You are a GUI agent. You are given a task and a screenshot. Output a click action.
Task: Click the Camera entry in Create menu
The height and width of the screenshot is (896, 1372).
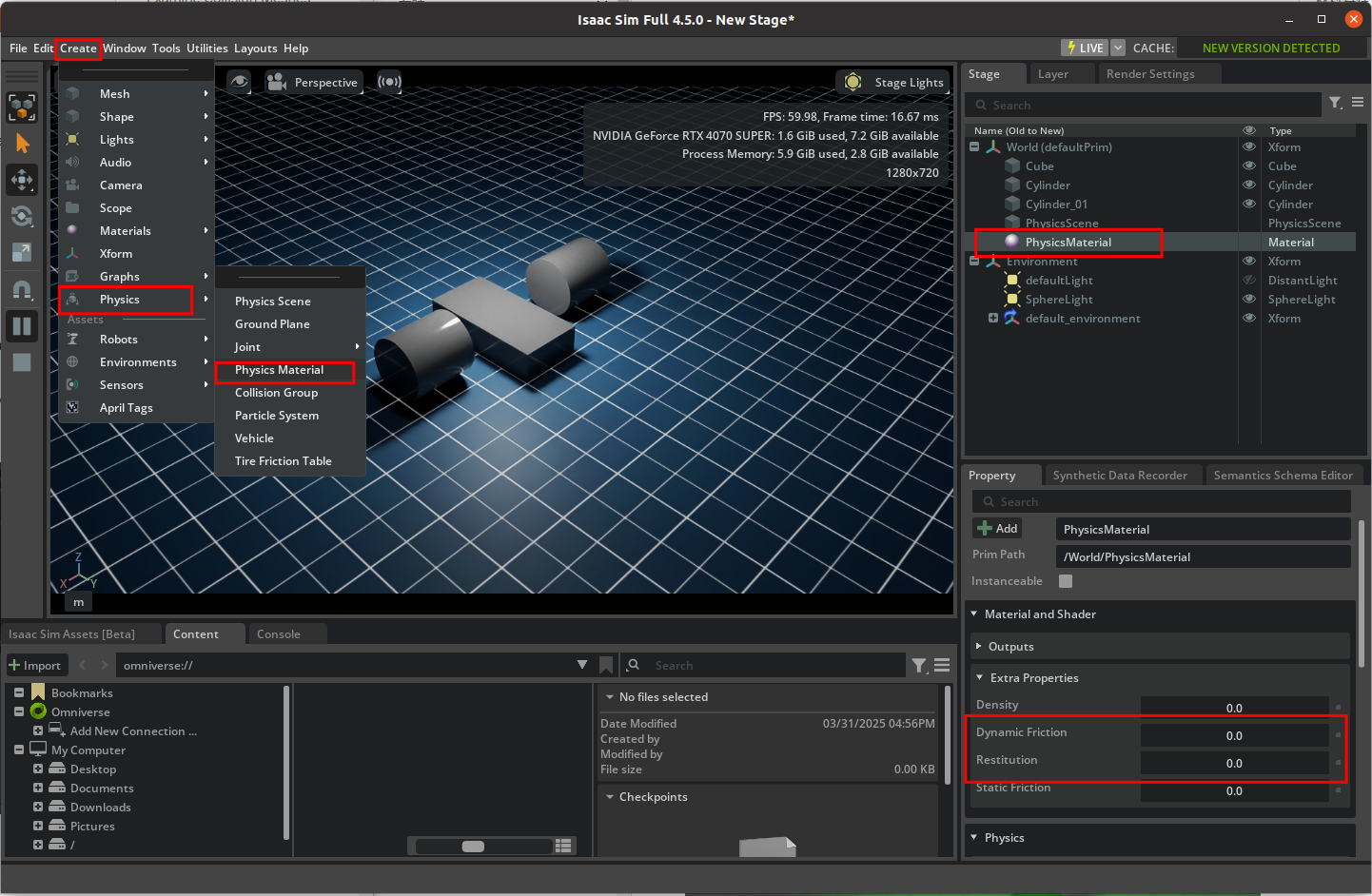point(121,185)
